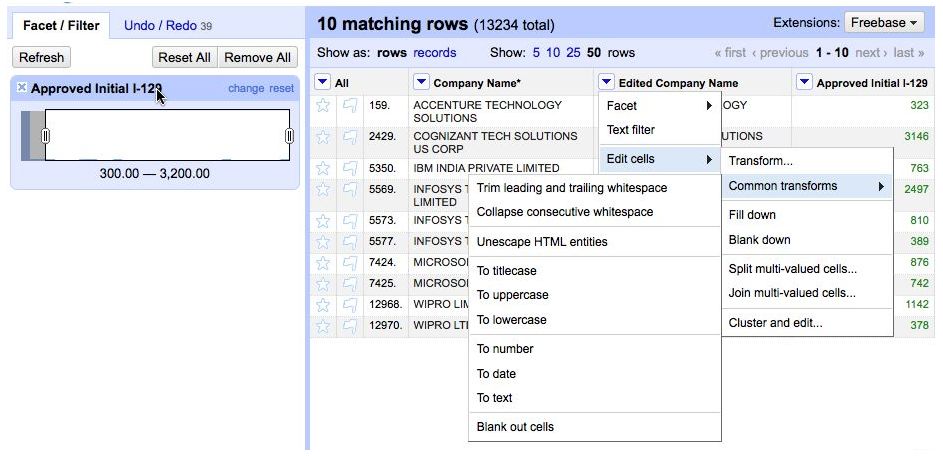This screenshot has height=456, width=943.
Task: Open the Approved Initial I-129 column dropdown
Action: coord(804,82)
